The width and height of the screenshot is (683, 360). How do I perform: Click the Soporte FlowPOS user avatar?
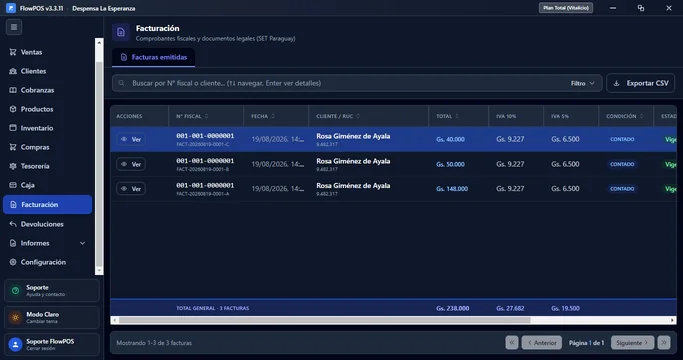15,344
